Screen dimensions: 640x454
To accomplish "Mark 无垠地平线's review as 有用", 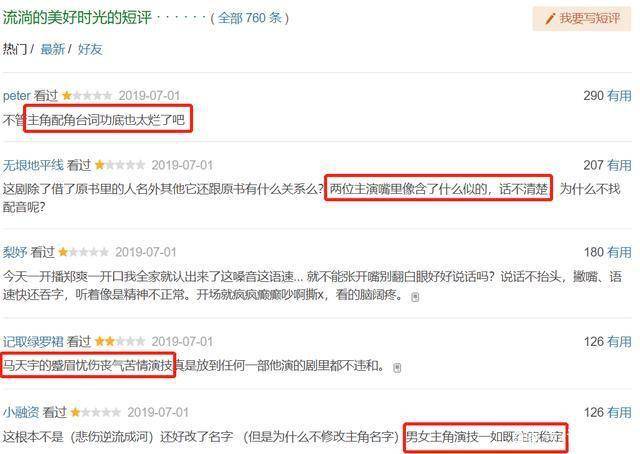I will point(619,165).
